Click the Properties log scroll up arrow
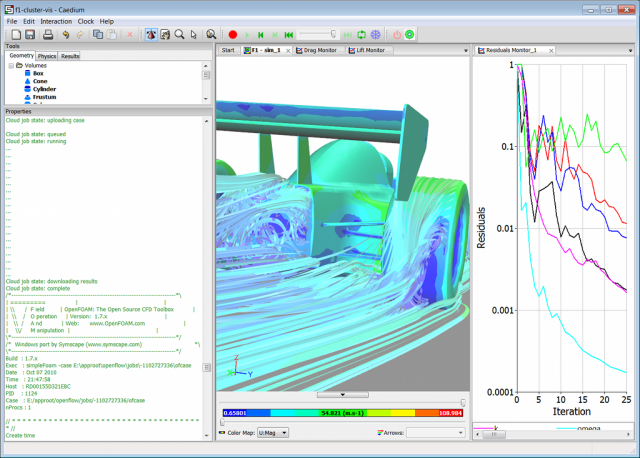Image resolution: width=640 pixels, height=458 pixels. (207, 121)
